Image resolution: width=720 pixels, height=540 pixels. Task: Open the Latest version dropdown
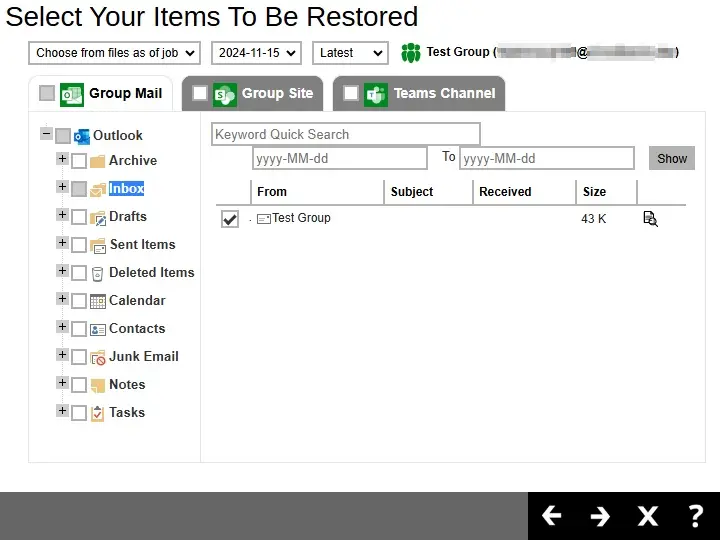tap(350, 53)
